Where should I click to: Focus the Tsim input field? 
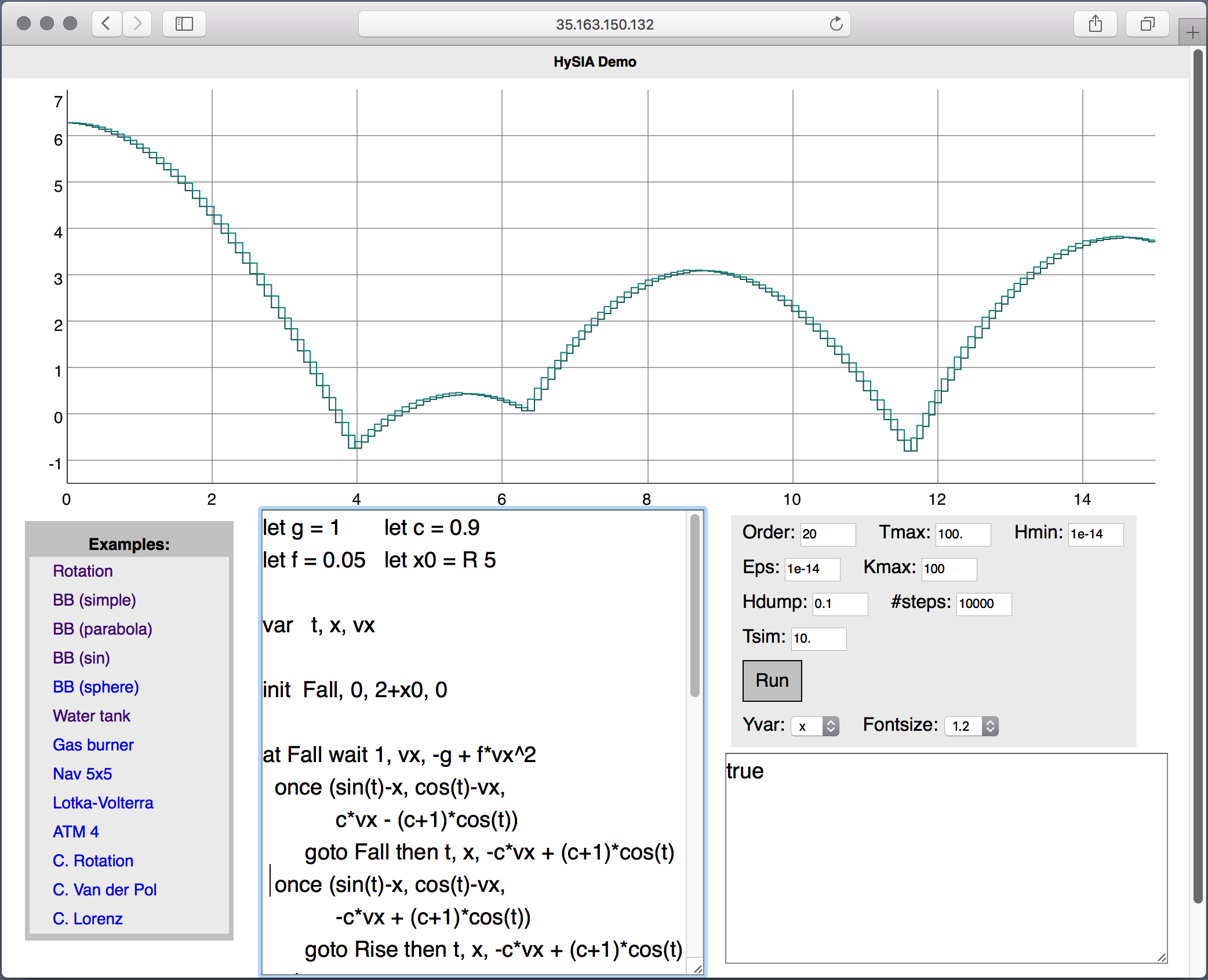coord(818,638)
